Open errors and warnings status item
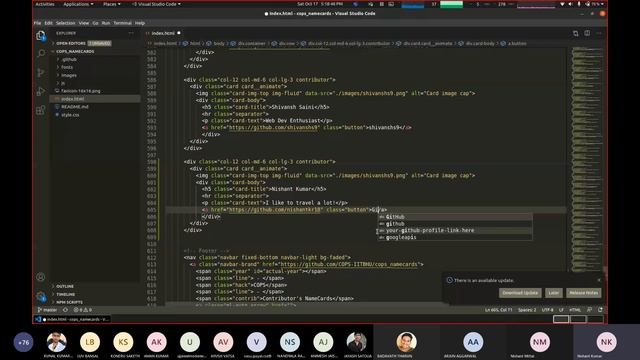Image resolution: width=640 pixels, height=360 pixels. pos(83,310)
